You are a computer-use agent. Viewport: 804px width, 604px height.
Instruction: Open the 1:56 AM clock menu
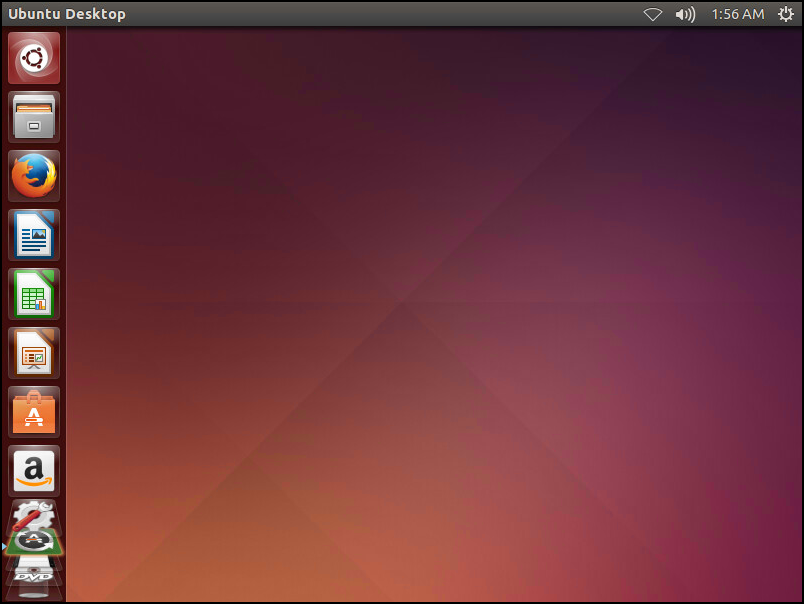tap(738, 14)
